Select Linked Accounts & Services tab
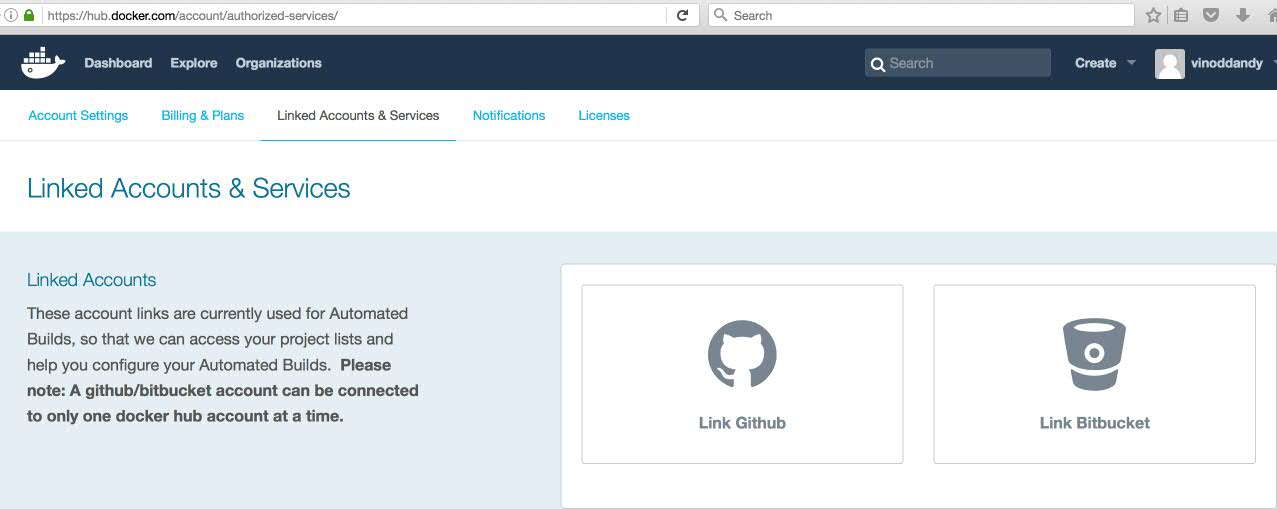This screenshot has width=1277, height=509. tap(358, 115)
